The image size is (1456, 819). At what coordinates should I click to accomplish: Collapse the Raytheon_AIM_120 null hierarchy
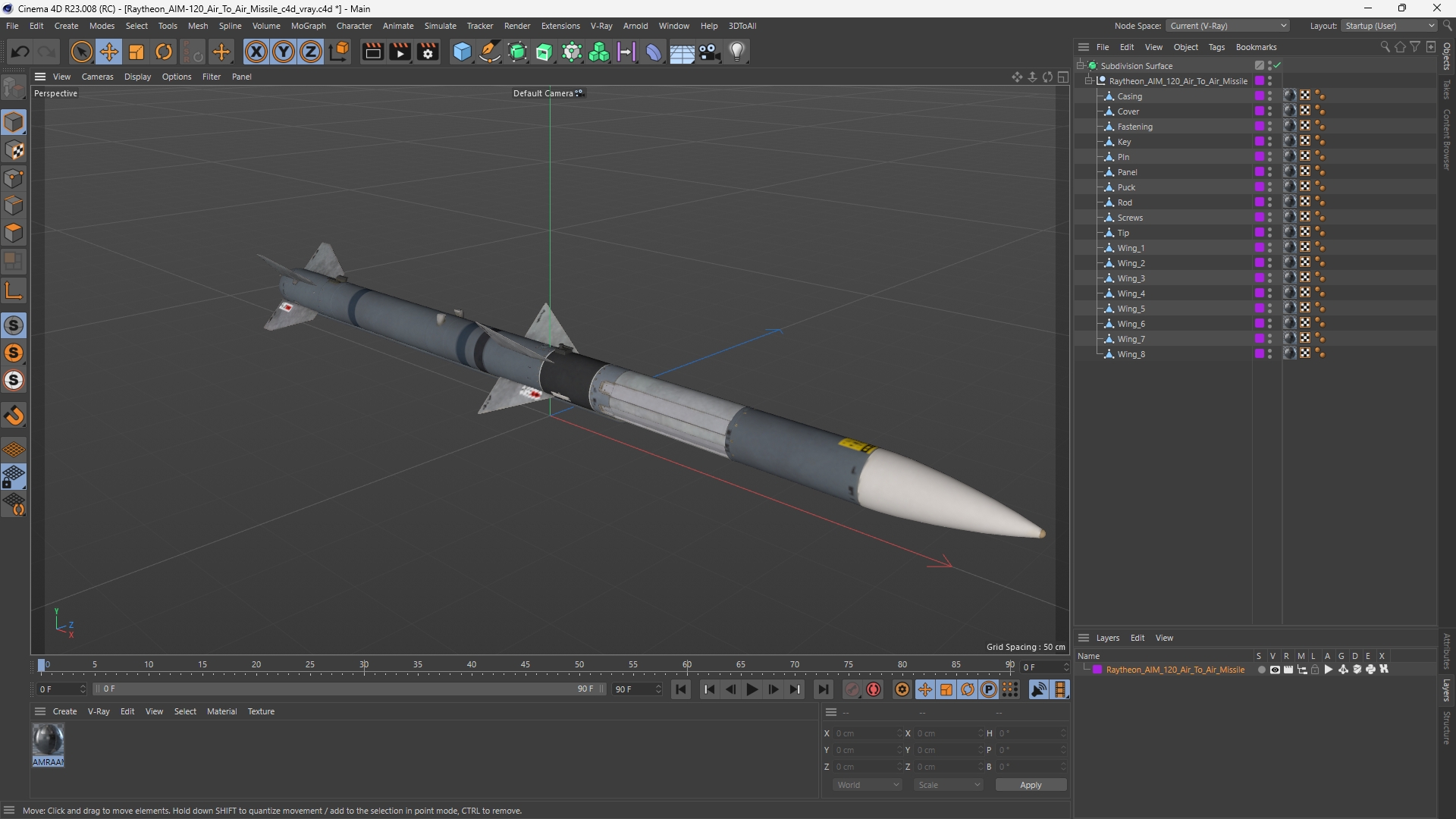coord(1089,81)
